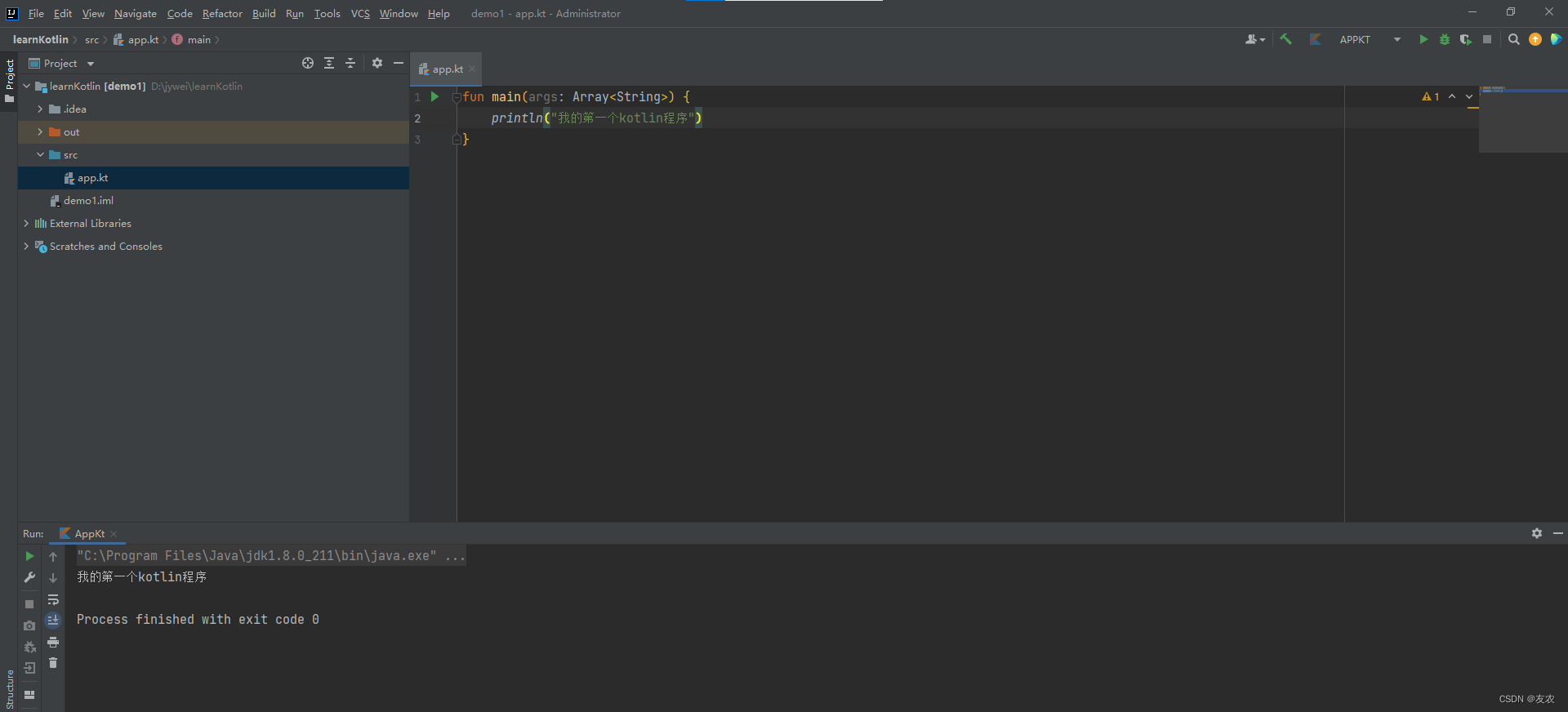Click Expand All in Project panel
Viewport: 1568px width, 712px height.
[x=329, y=63]
